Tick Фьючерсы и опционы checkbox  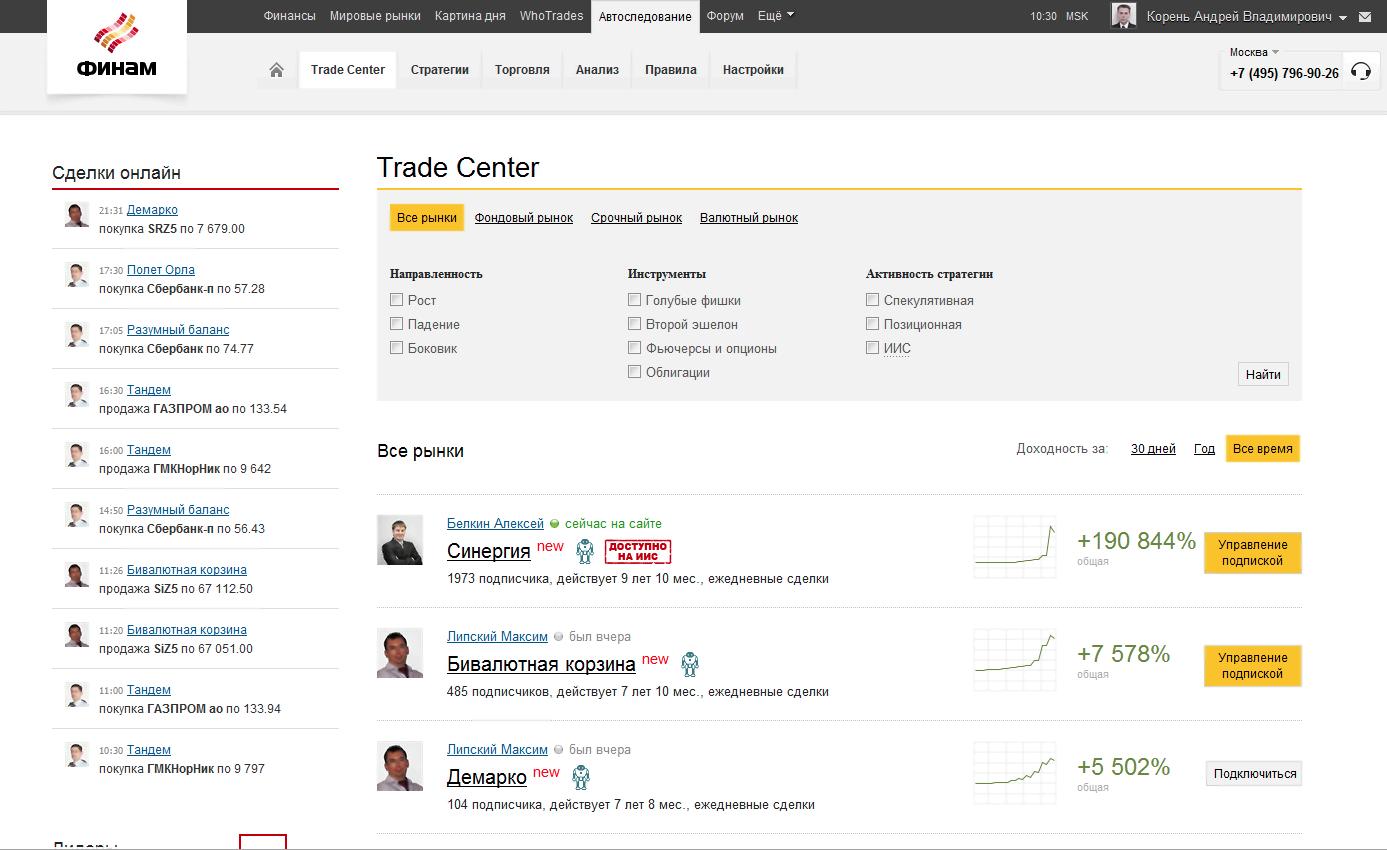point(634,347)
